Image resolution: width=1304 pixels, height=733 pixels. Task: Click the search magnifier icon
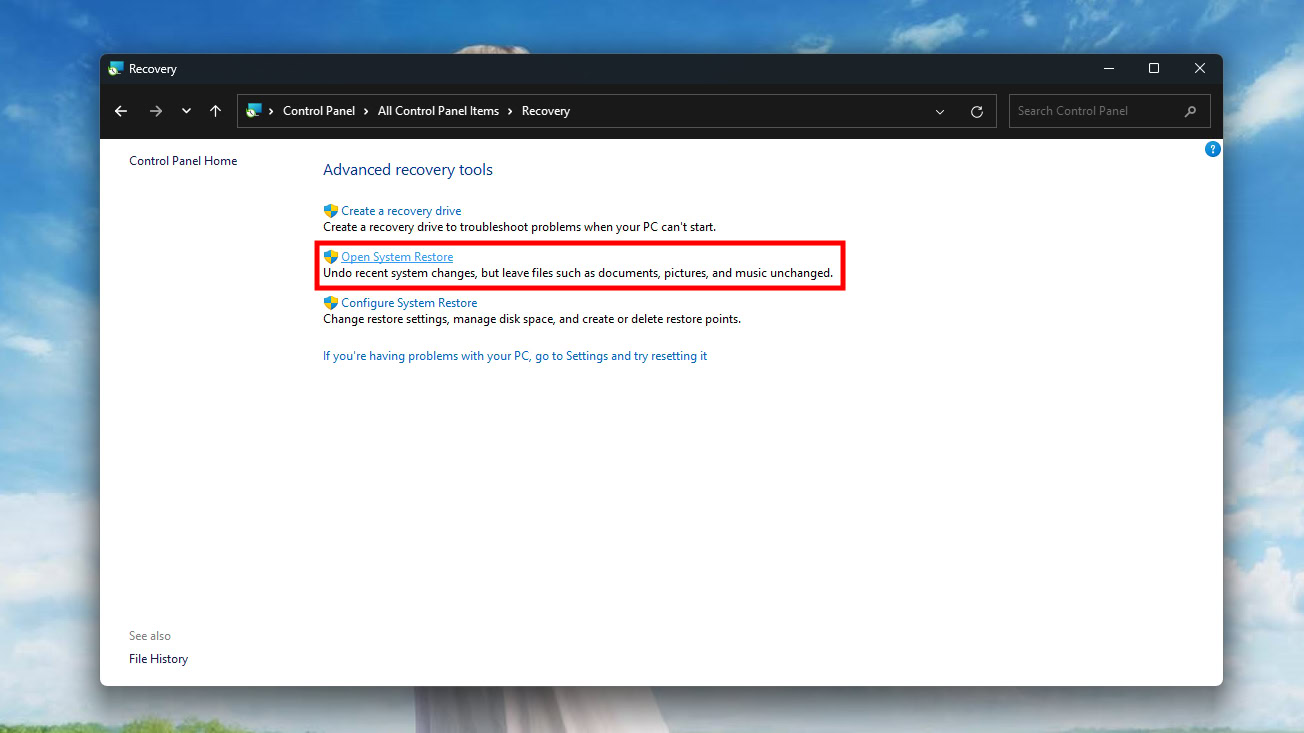pyautogui.click(x=1190, y=111)
